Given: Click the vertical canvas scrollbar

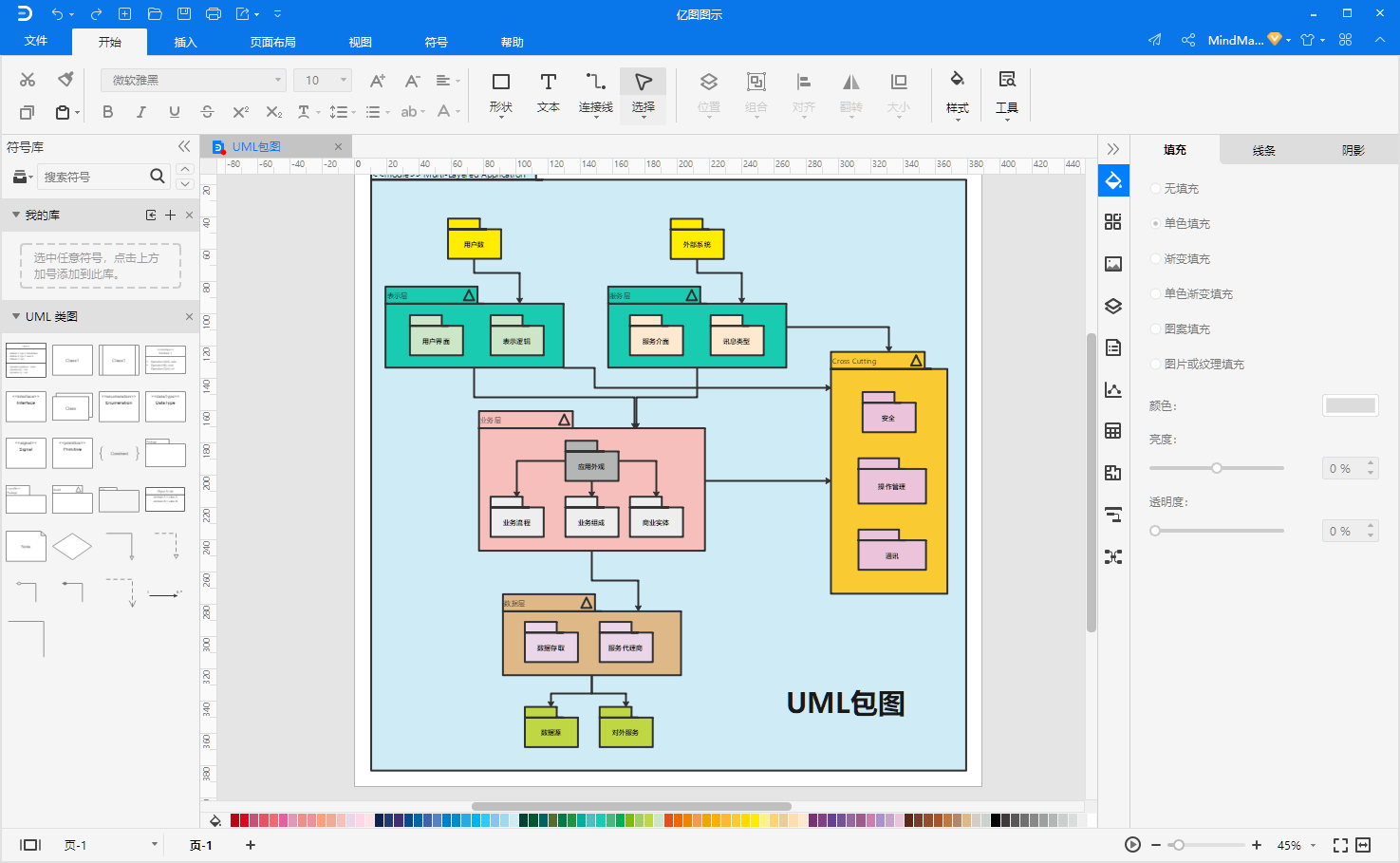Looking at the screenshot, I should point(1092,482).
